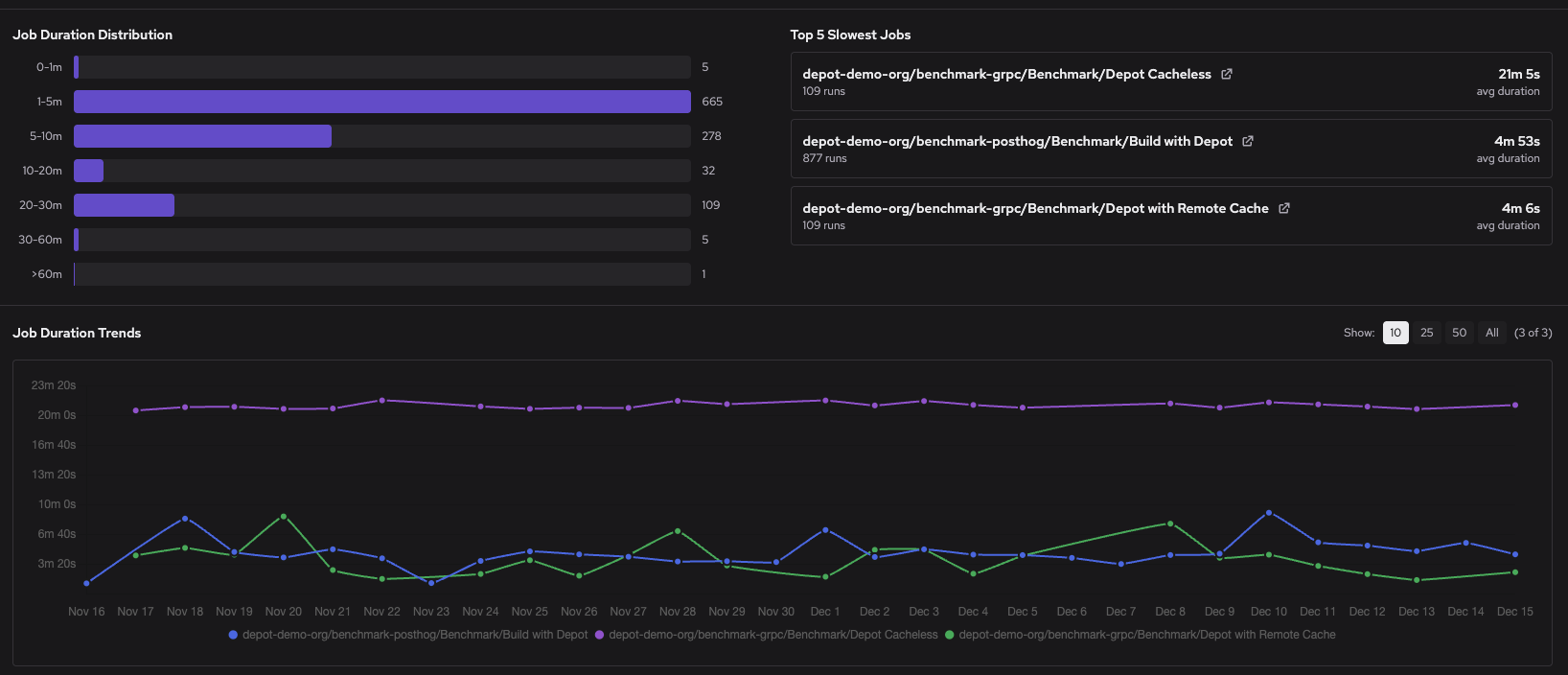This screenshot has height=675, width=1568.
Task: Show 50 jobs in trends chart
Action: [x=1460, y=333]
